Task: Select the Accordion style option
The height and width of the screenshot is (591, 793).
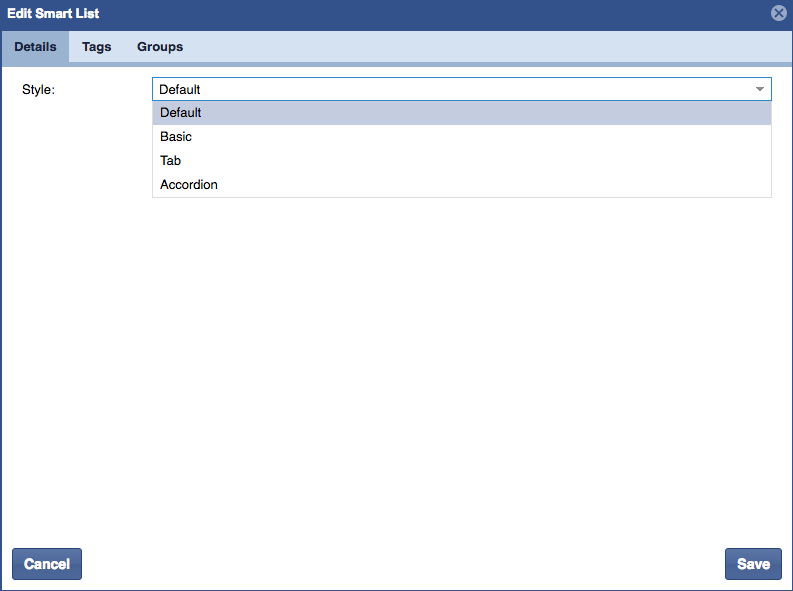Action: (189, 185)
